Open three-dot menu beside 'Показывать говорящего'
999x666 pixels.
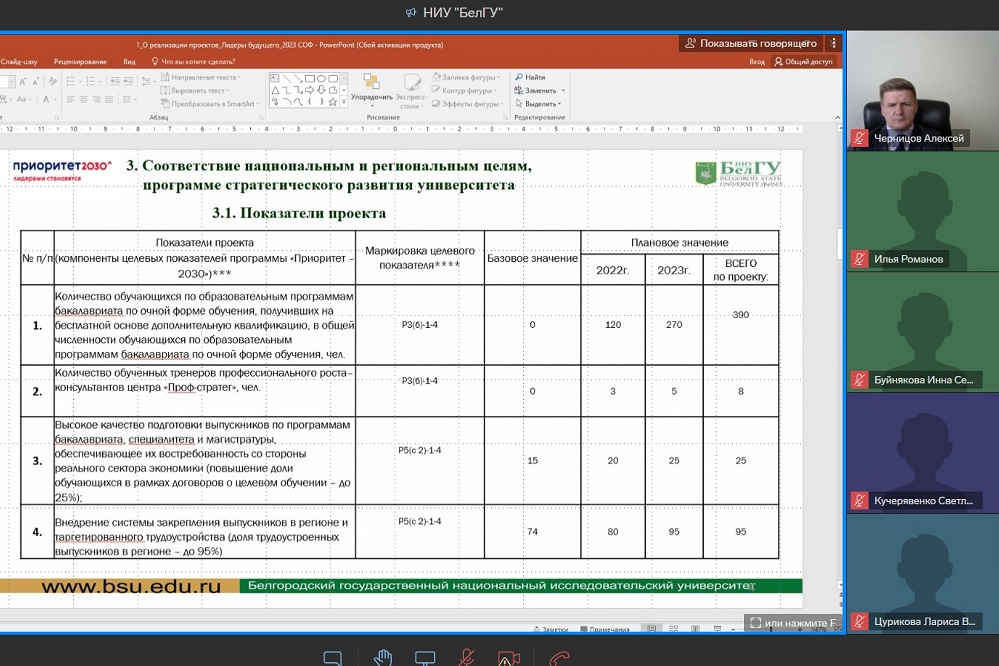coord(833,43)
